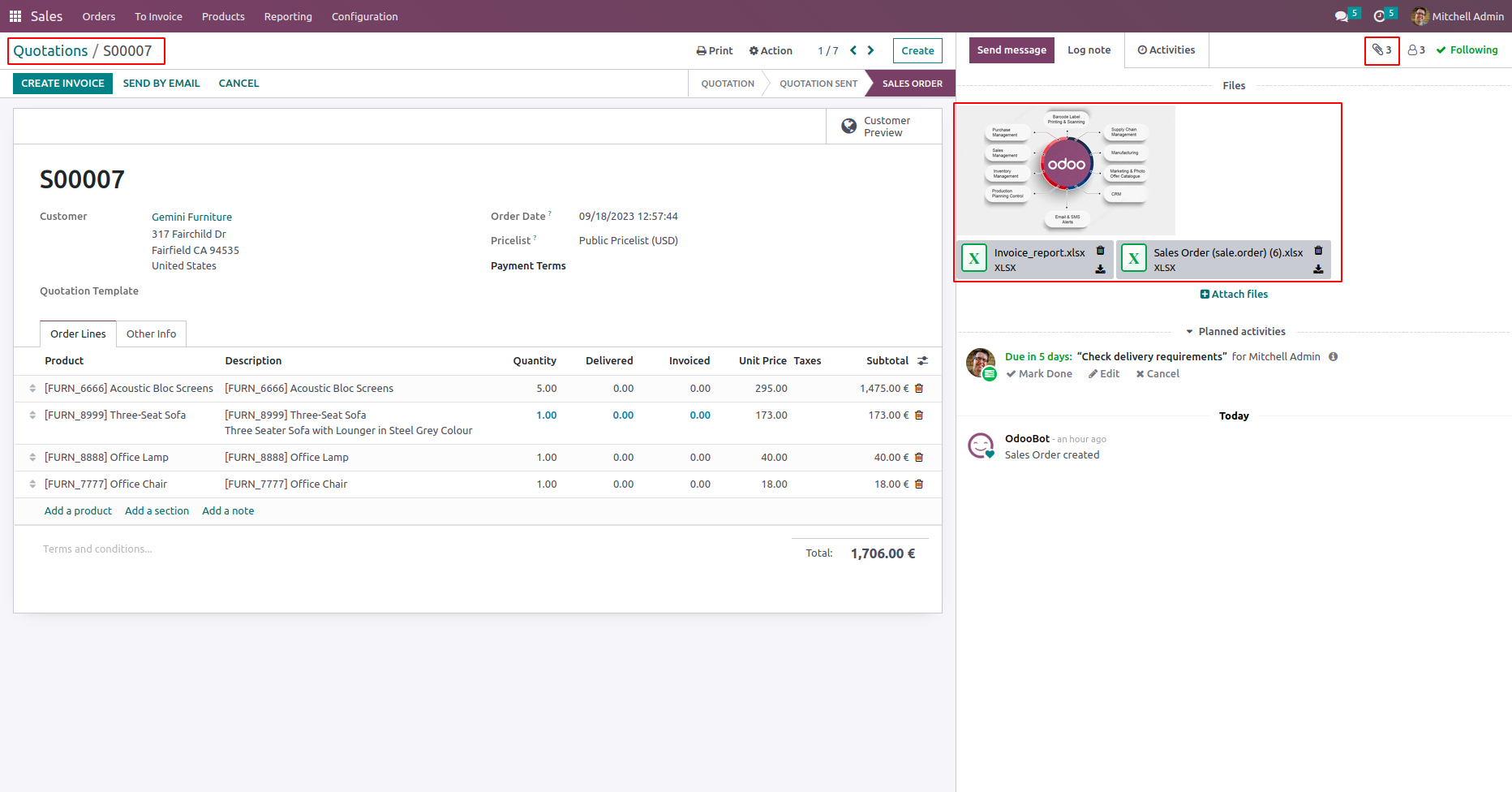Click the paperclip attachments counter
The width and height of the screenshot is (1512, 792).
1381,50
